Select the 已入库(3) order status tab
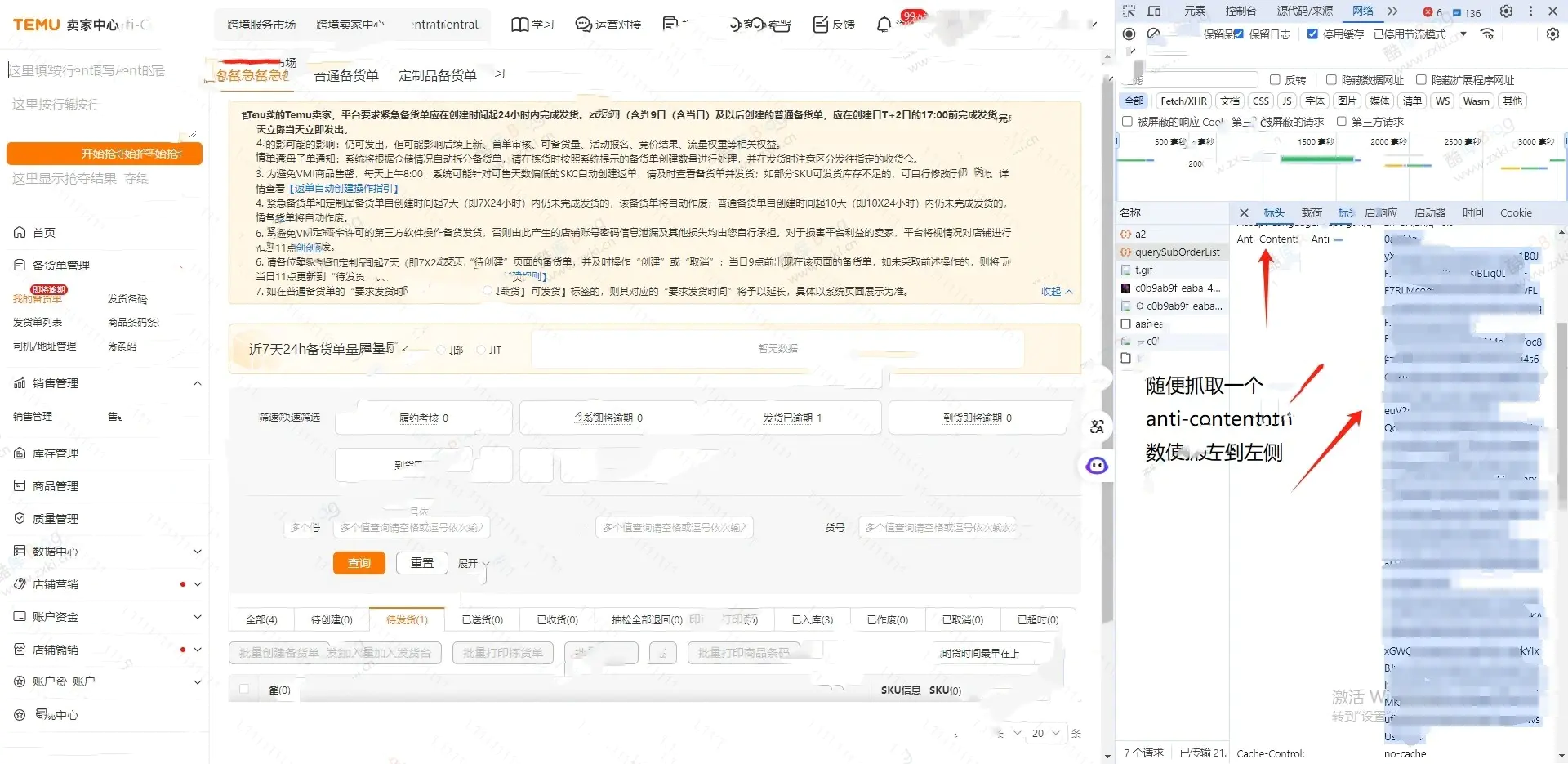This screenshot has width=1568, height=764. pos(812,620)
